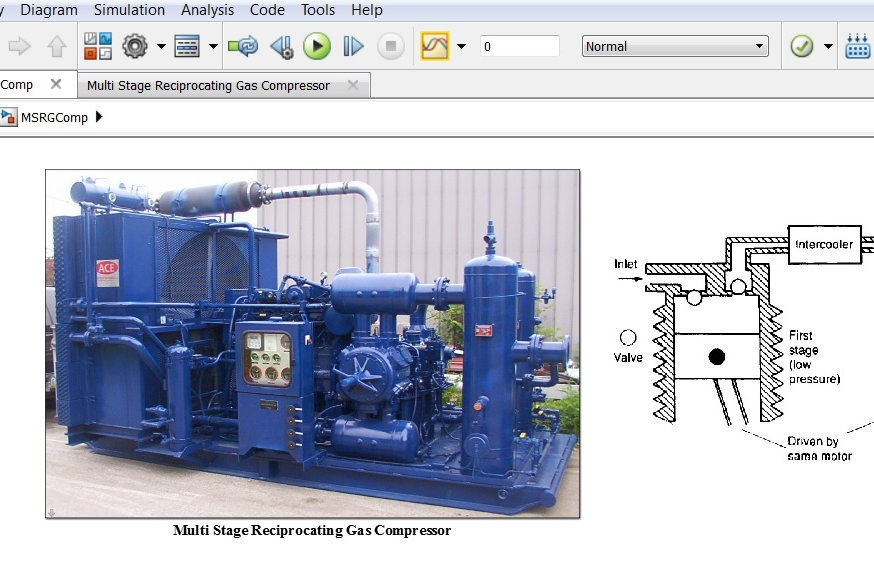Expand the MSRGComp breadcrumb arrow
This screenshot has width=874, height=583.
[98, 116]
